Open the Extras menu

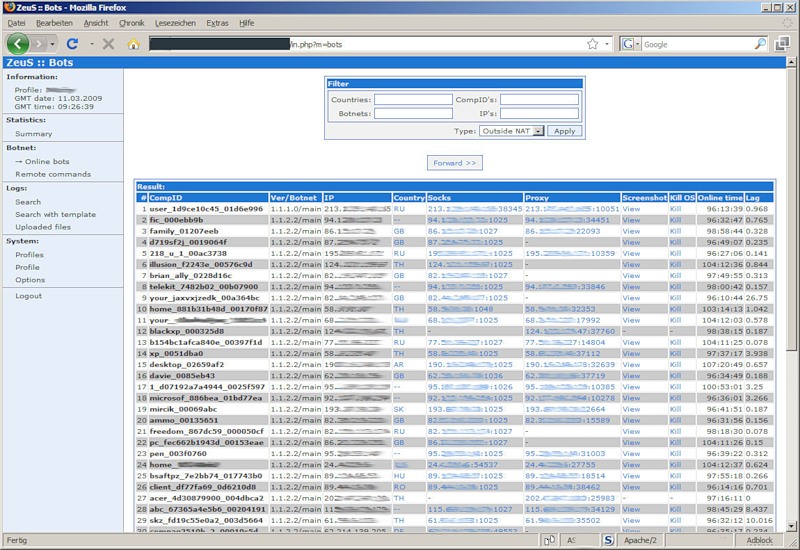(x=217, y=23)
